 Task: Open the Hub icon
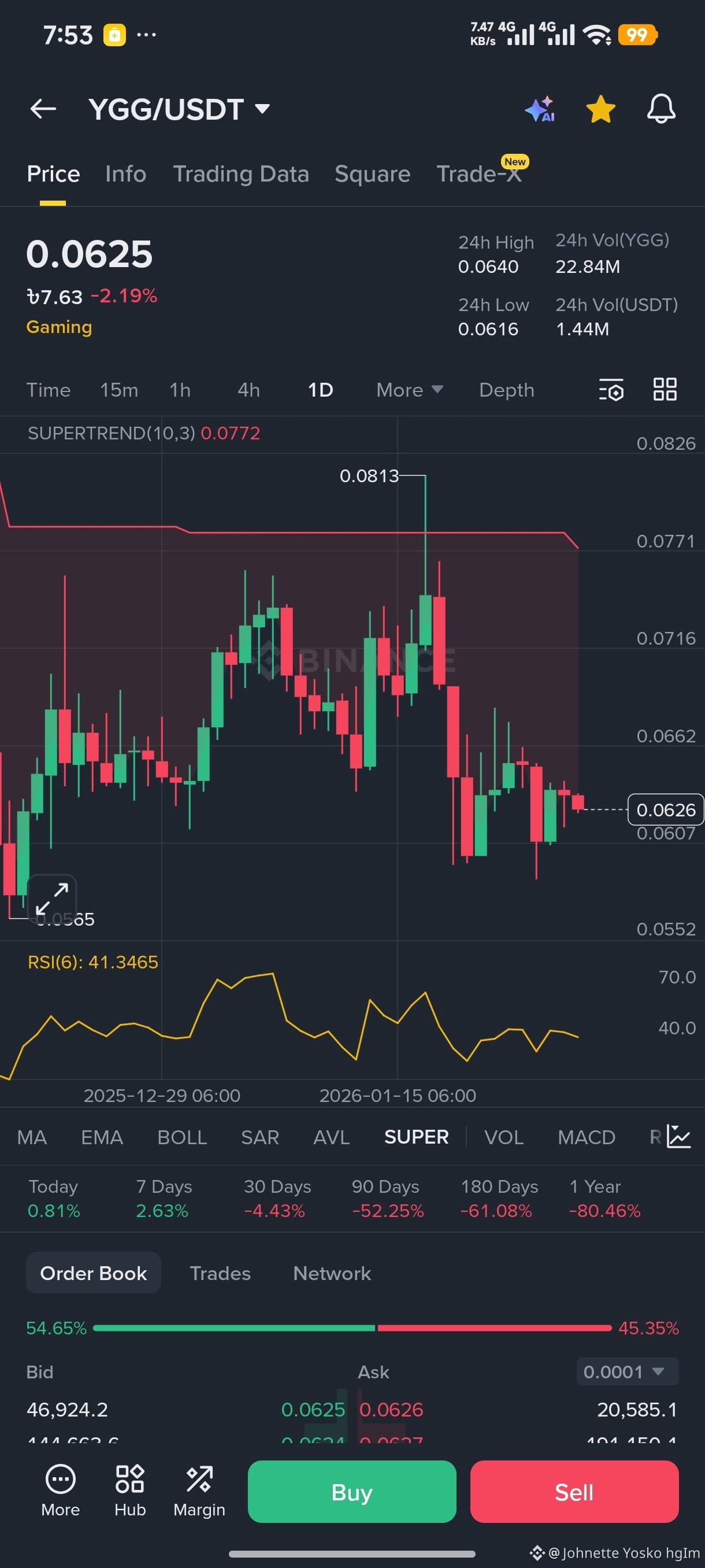pyautogui.click(x=129, y=1491)
